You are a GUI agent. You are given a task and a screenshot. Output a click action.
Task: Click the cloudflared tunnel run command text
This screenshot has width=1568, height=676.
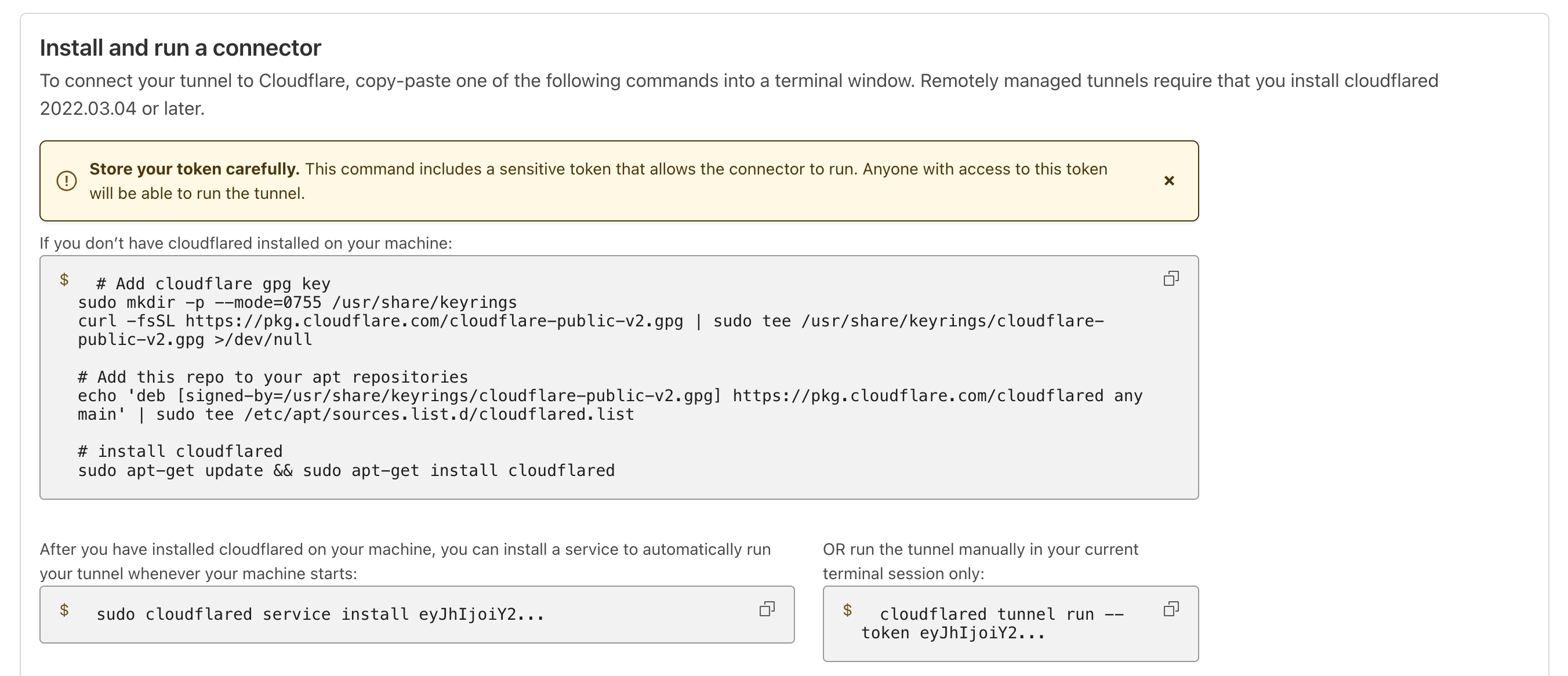tap(992, 624)
